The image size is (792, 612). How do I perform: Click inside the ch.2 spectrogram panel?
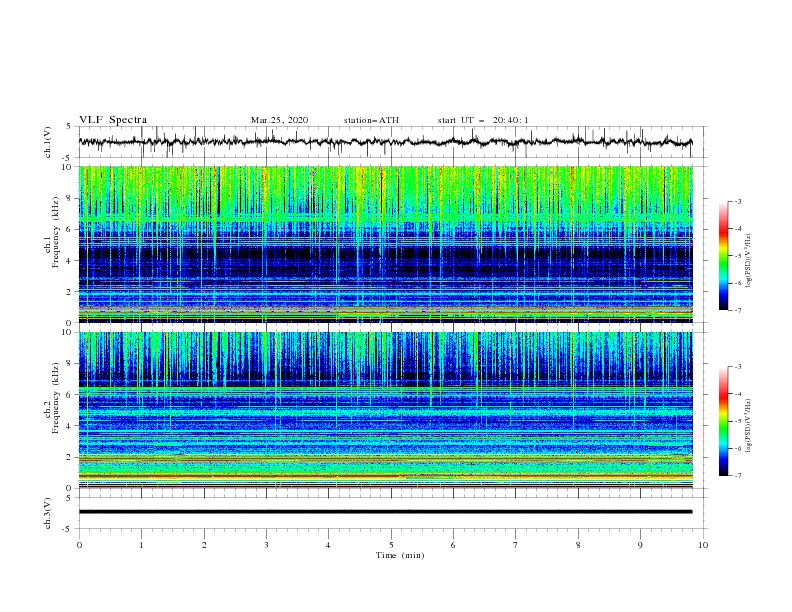click(x=385, y=410)
